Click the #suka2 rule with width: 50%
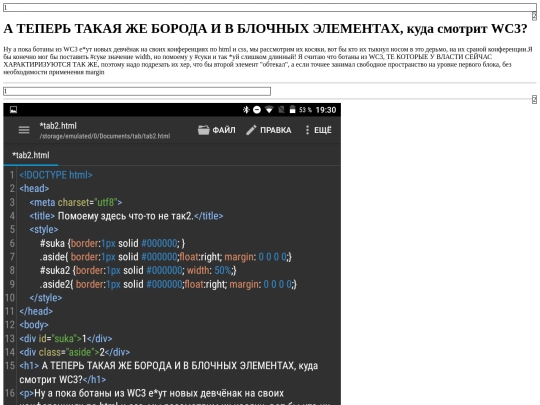This screenshot has height=405, width=540. pyautogui.click(x=138, y=270)
